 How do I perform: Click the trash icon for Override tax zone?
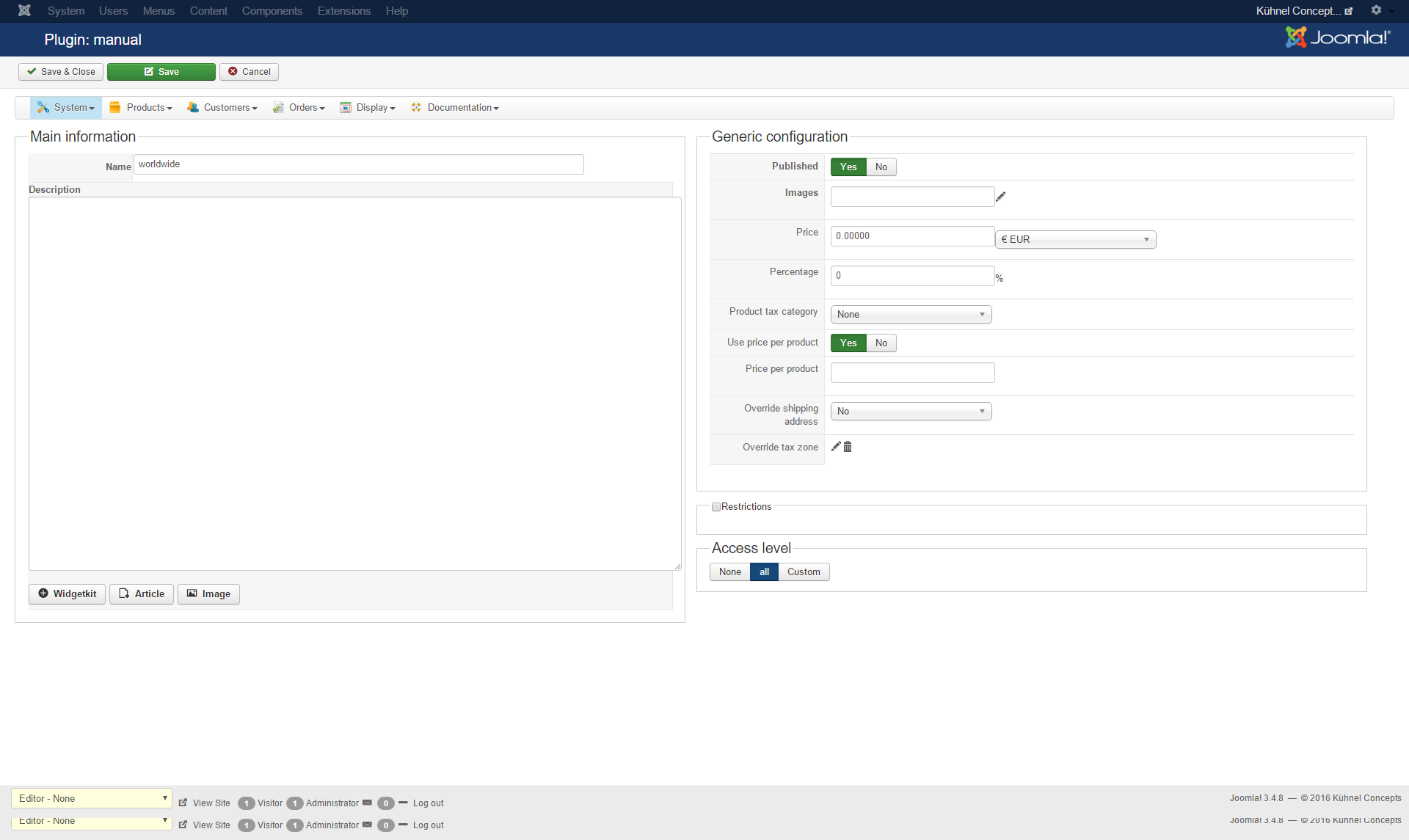848,447
